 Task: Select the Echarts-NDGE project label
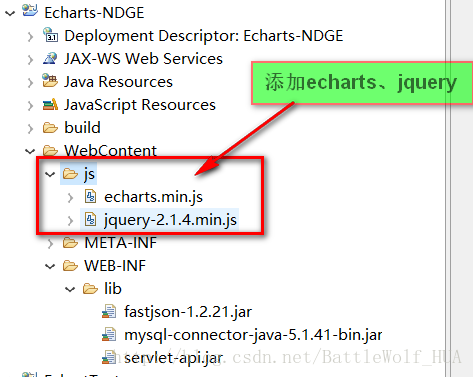tap(94, 13)
